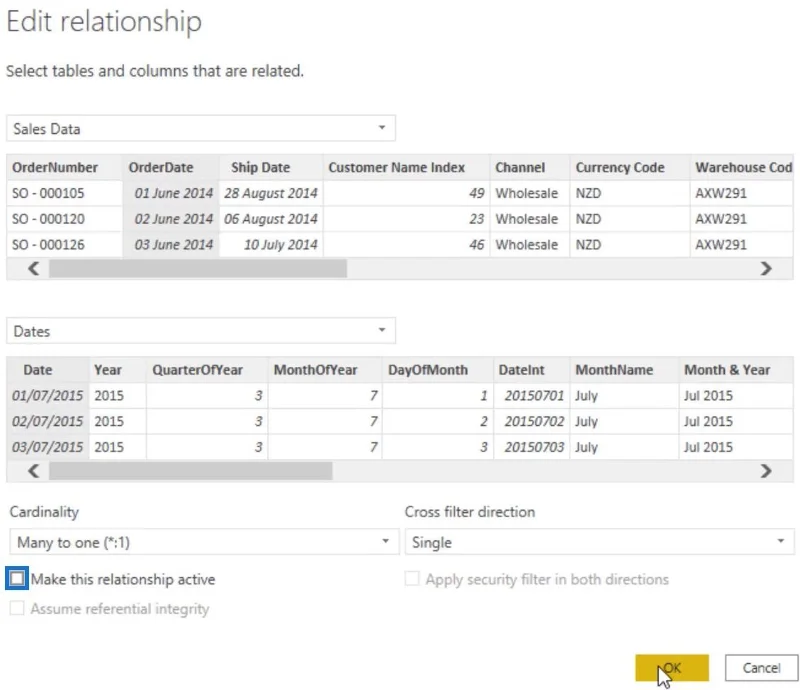The image size is (800, 690).
Task: Enable Make this relationship active checkbox
Action: point(17,579)
